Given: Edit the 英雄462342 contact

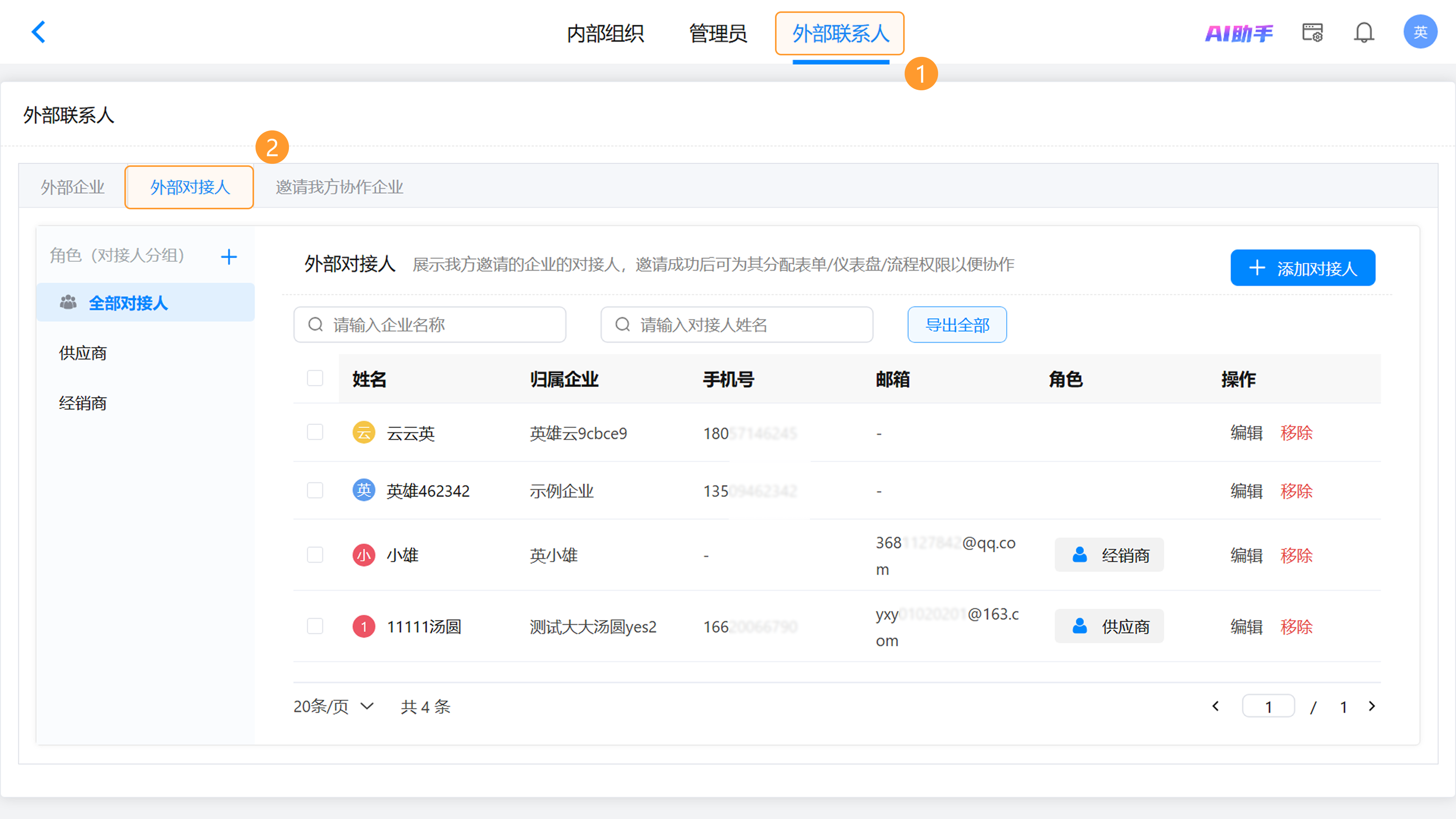Looking at the screenshot, I should (1246, 491).
